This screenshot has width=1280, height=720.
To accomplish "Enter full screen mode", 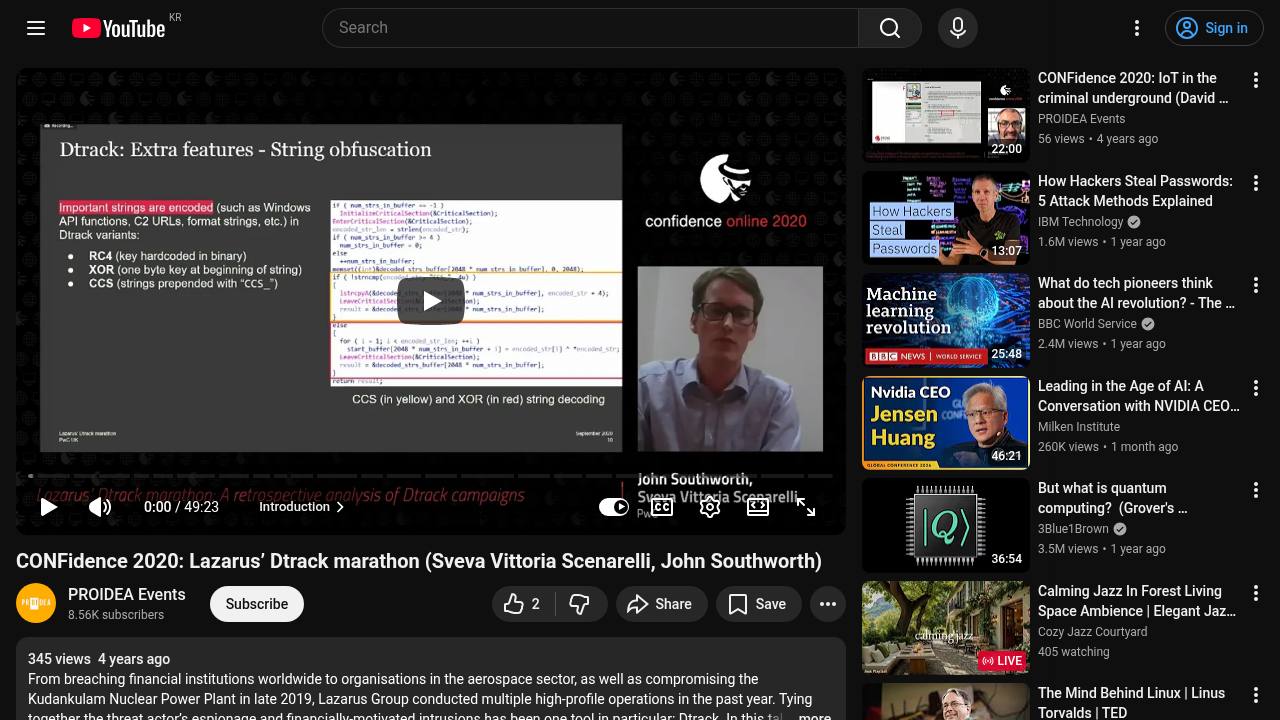I will (x=806, y=507).
